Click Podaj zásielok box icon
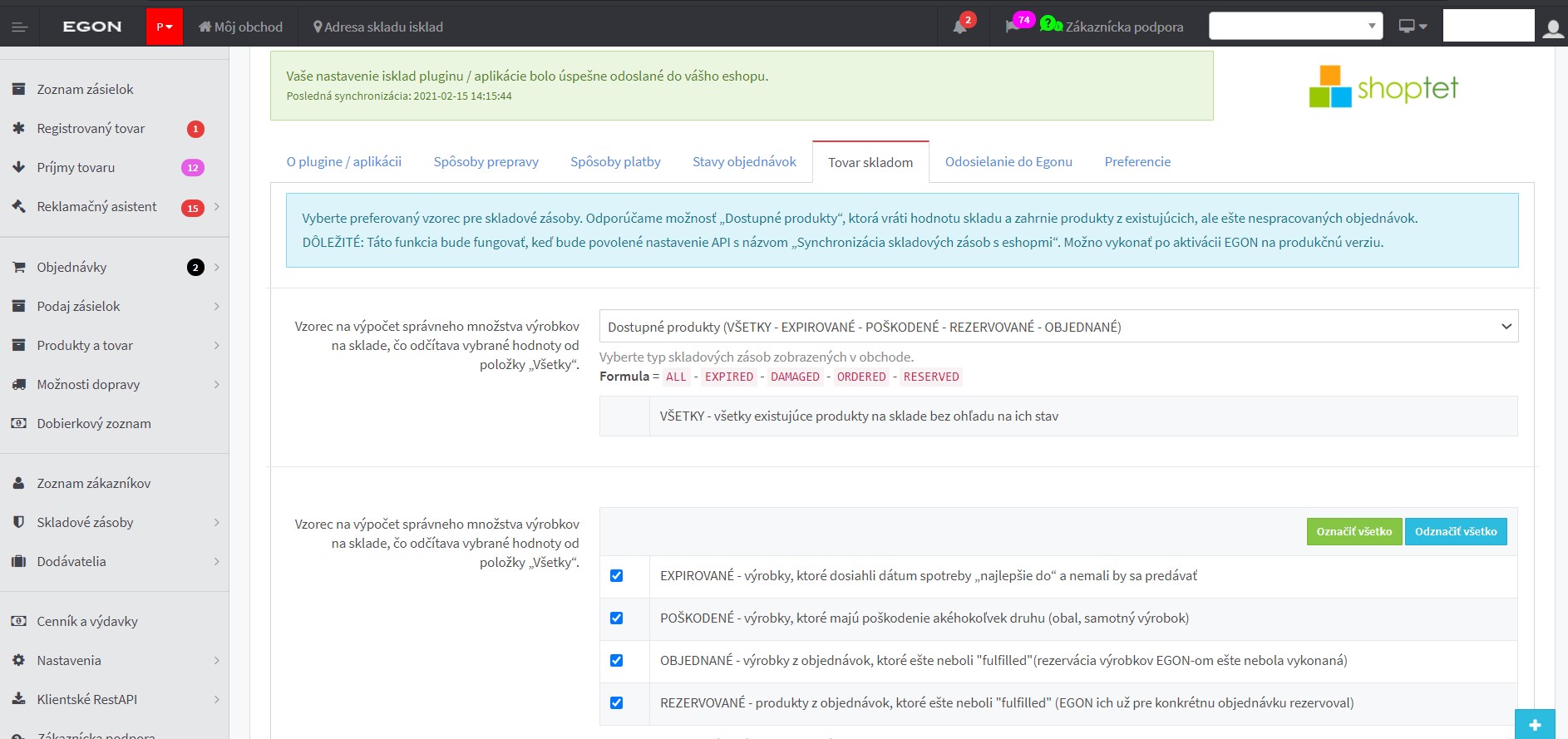 [x=18, y=306]
